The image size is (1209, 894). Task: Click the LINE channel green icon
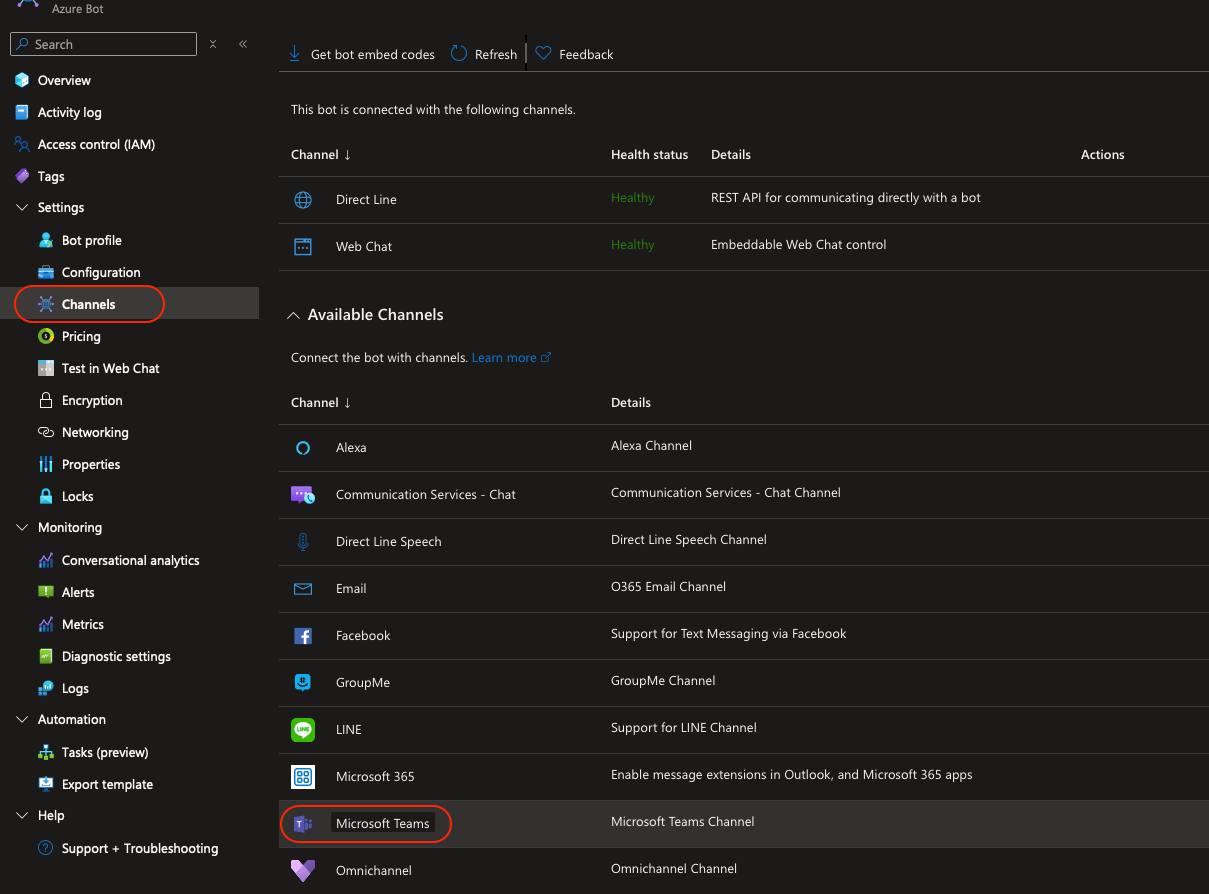[x=303, y=730]
